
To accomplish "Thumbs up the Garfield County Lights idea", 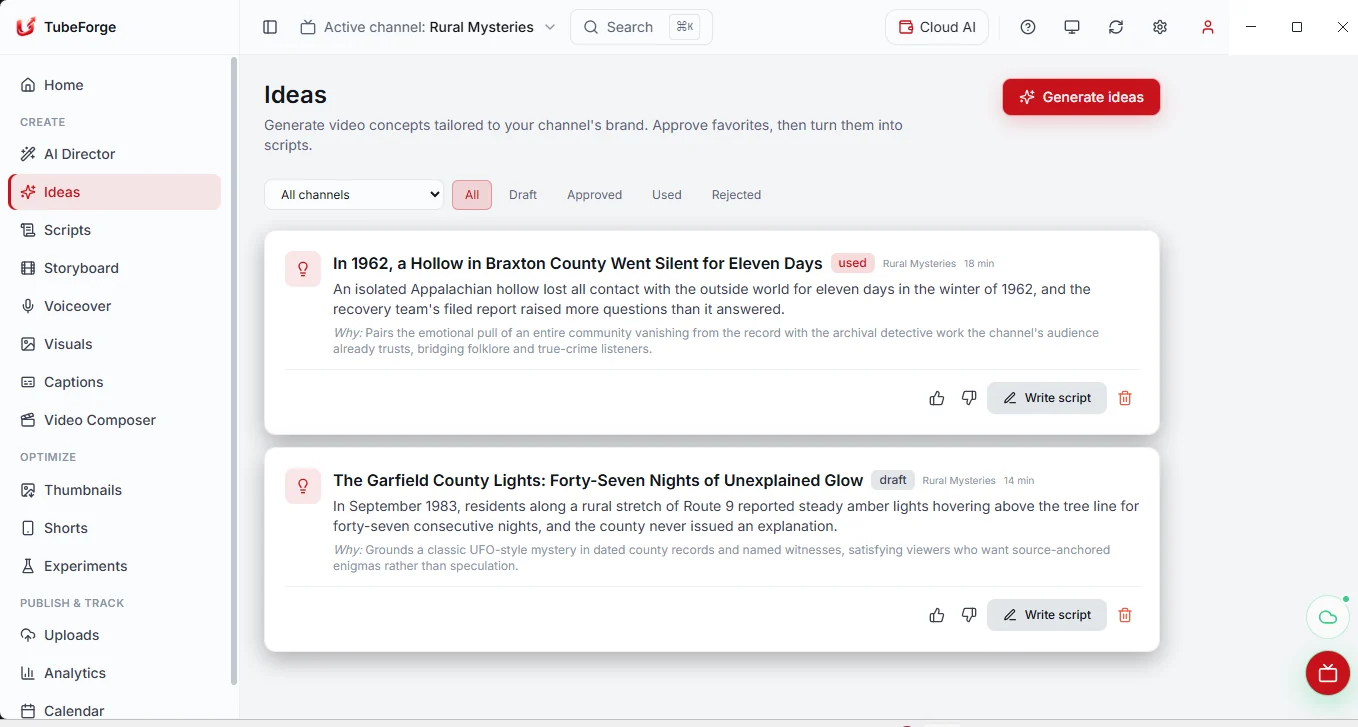I will pos(937,615).
